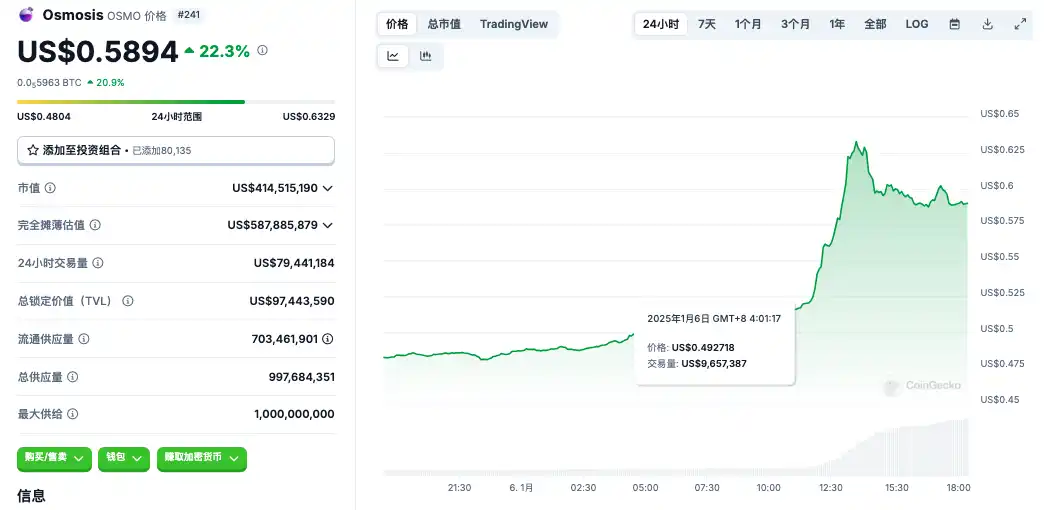The image size is (1044, 510).
Task: Switch to candlestick chart view
Action: [x=426, y=57]
